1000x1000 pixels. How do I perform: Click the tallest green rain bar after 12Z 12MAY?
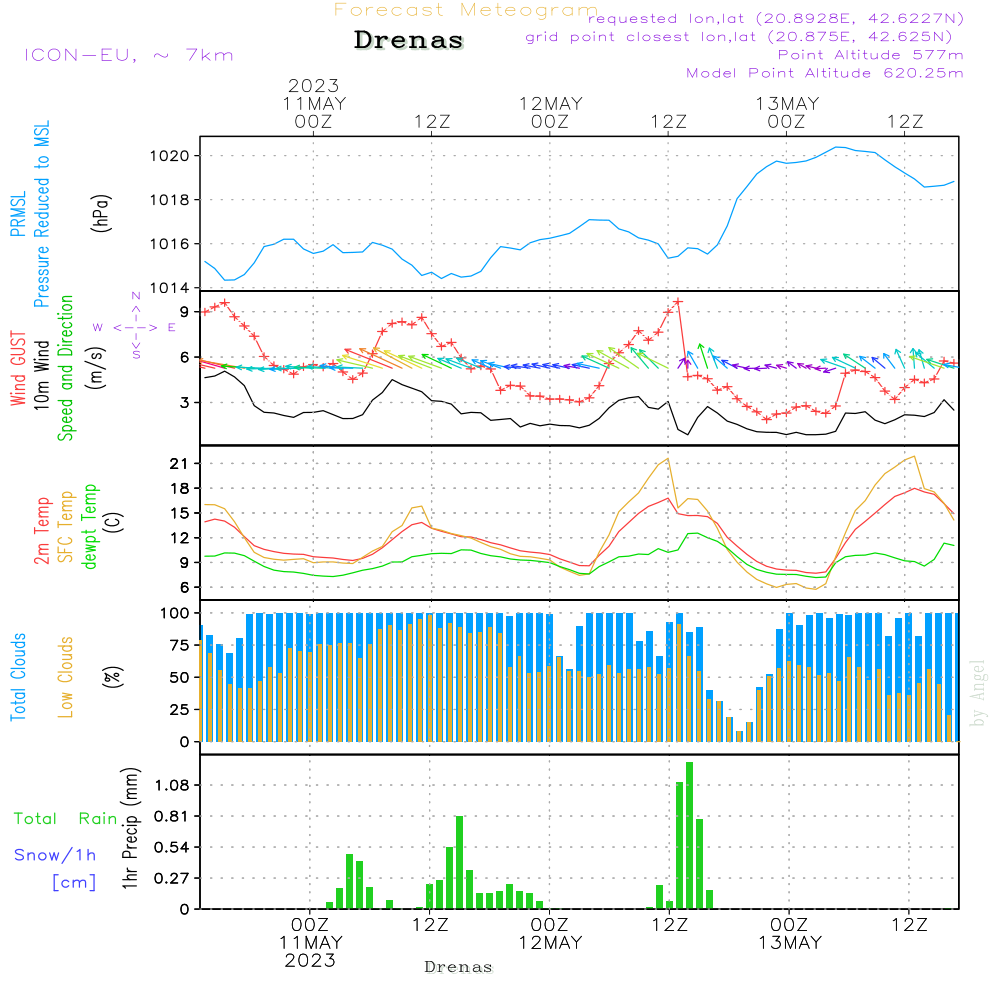click(689, 835)
